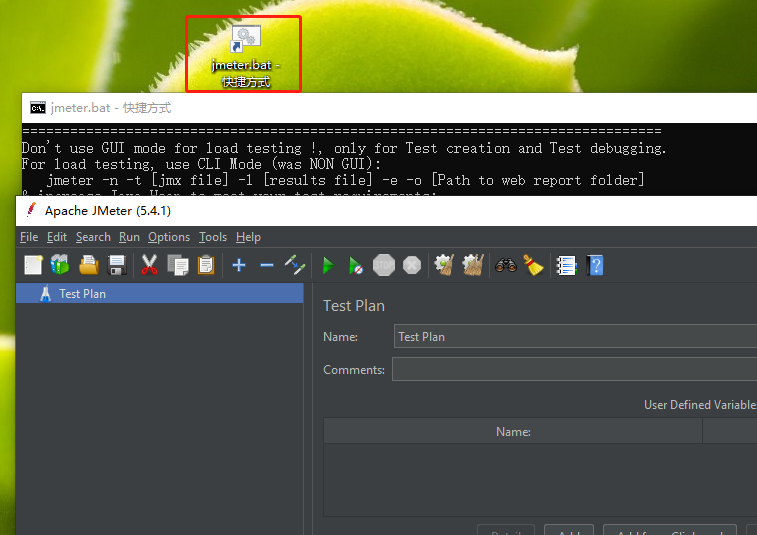Open the Options menu
Viewport: 757px width, 535px height.
(169, 237)
